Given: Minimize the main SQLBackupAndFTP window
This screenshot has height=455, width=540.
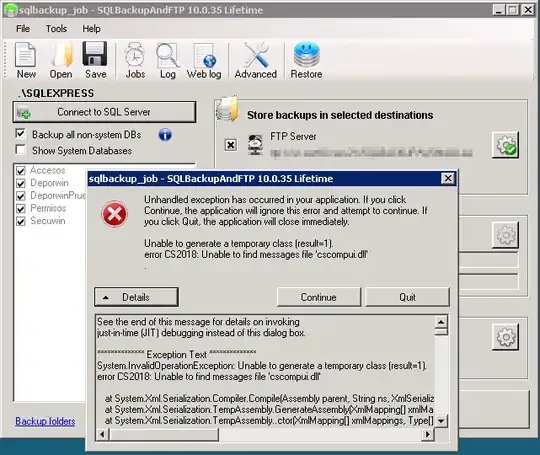Looking at the screenshot, I should click(499, 10).
